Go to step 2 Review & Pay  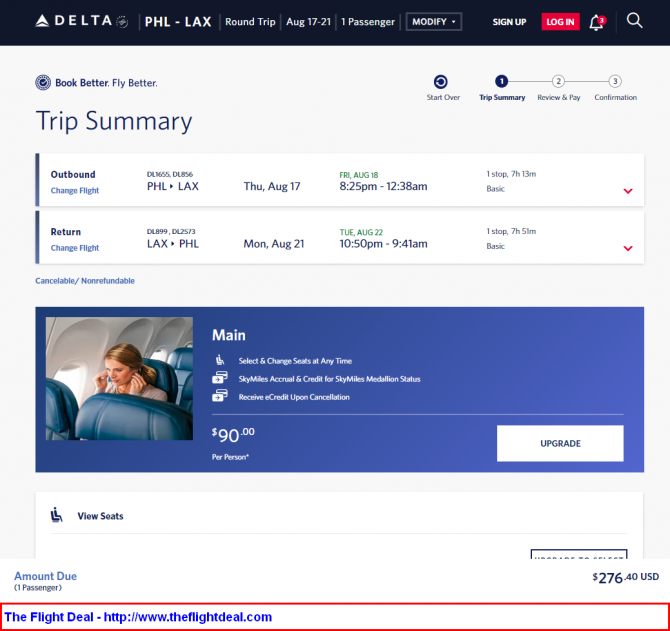click(558, 81)
